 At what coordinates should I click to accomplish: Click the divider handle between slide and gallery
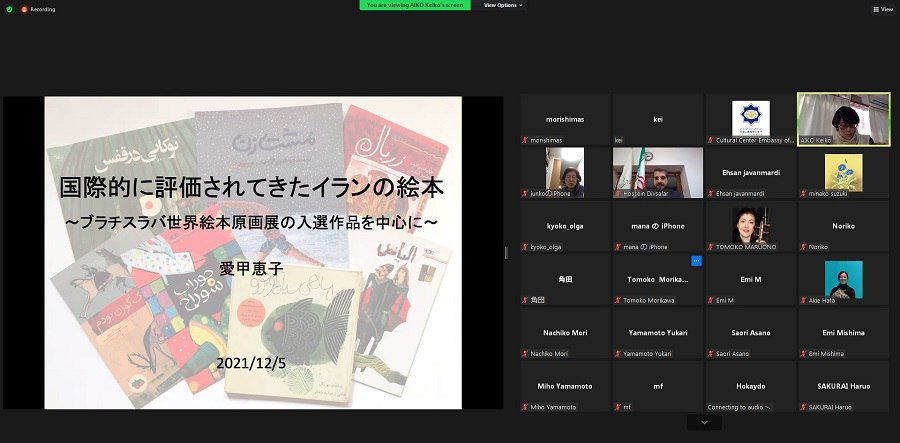pos(507,252)
